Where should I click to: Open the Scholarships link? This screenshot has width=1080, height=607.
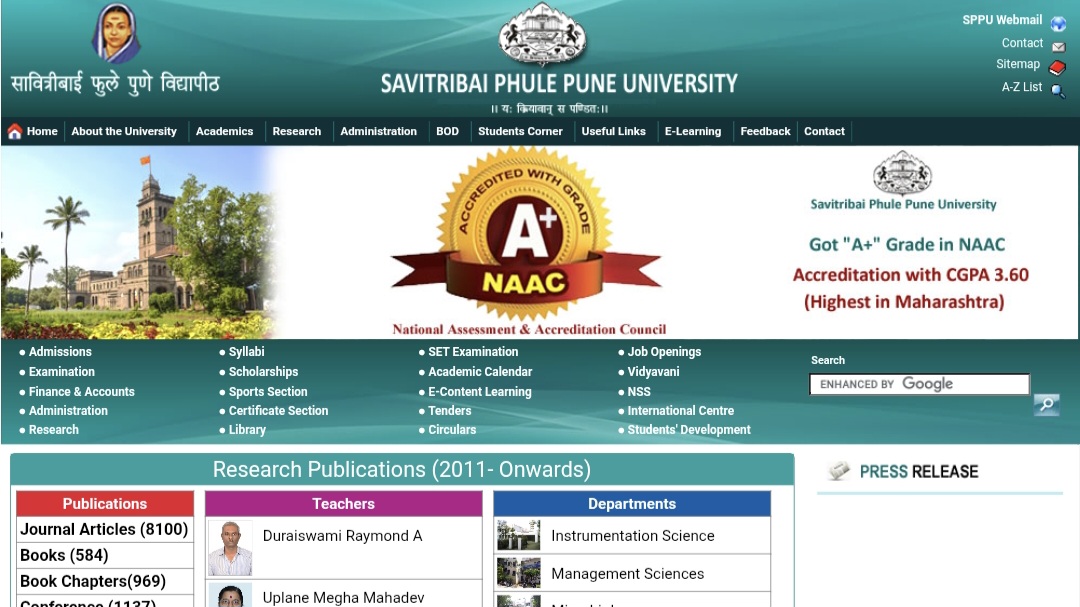pyautogui.click(x=263, y=371)
